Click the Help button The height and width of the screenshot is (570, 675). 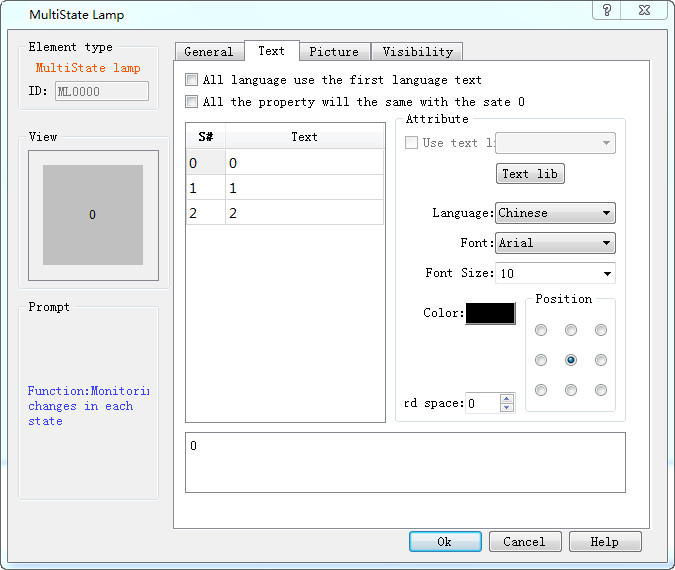(605, 542)
